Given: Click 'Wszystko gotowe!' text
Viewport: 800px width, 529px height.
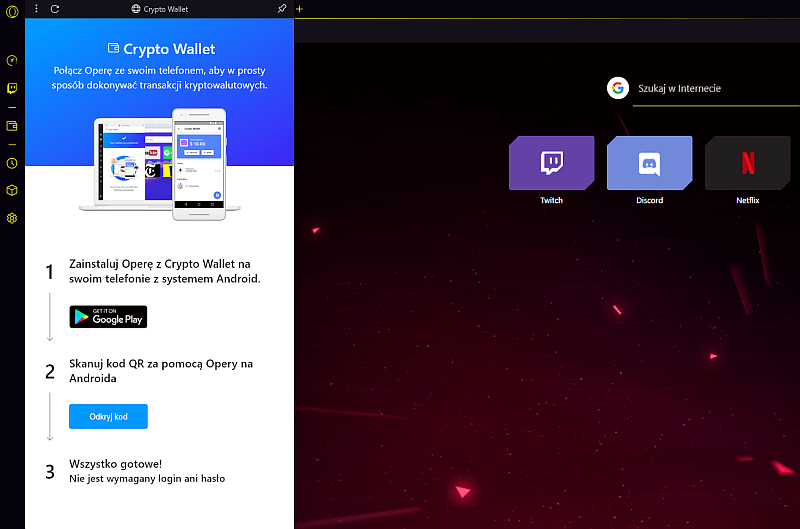Looking at the screenshot, I should [x=115, y=464].
